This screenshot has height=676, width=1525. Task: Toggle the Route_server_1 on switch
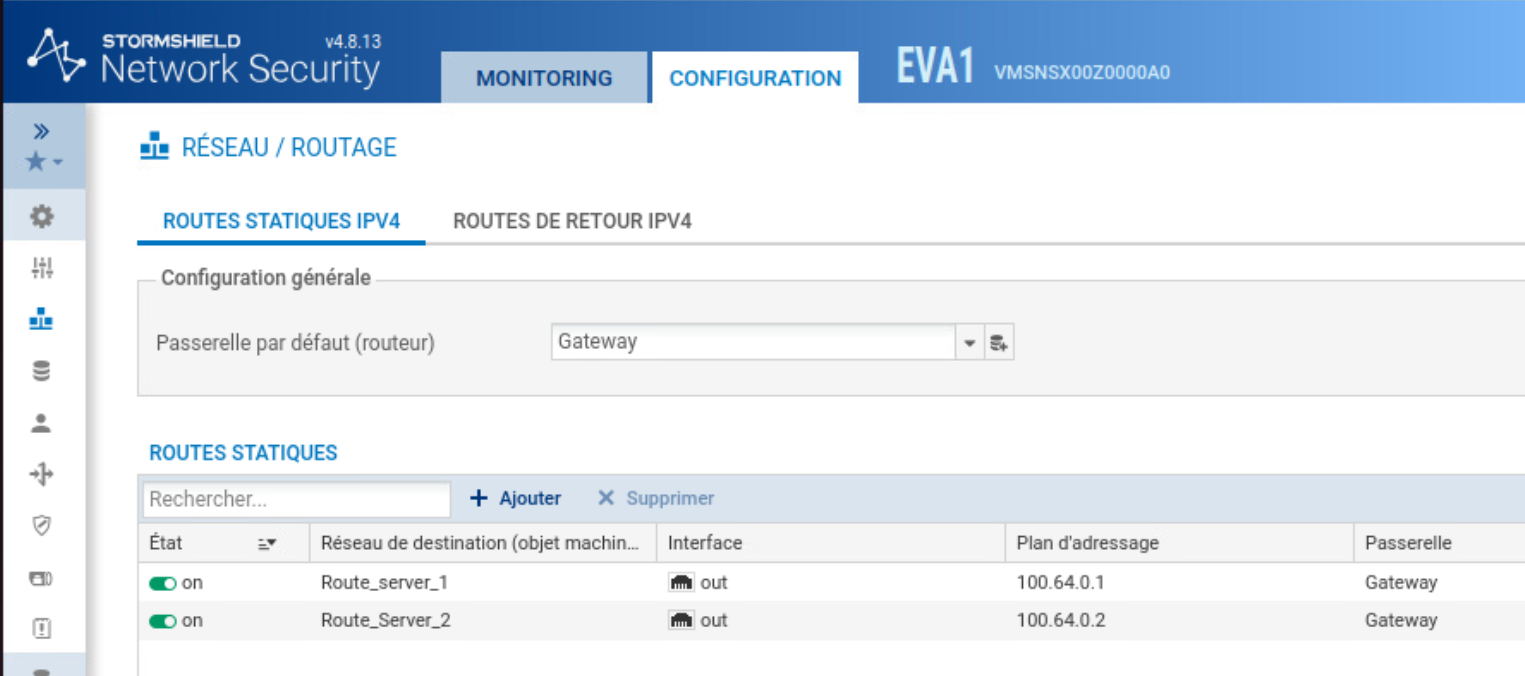coord(163,583)
